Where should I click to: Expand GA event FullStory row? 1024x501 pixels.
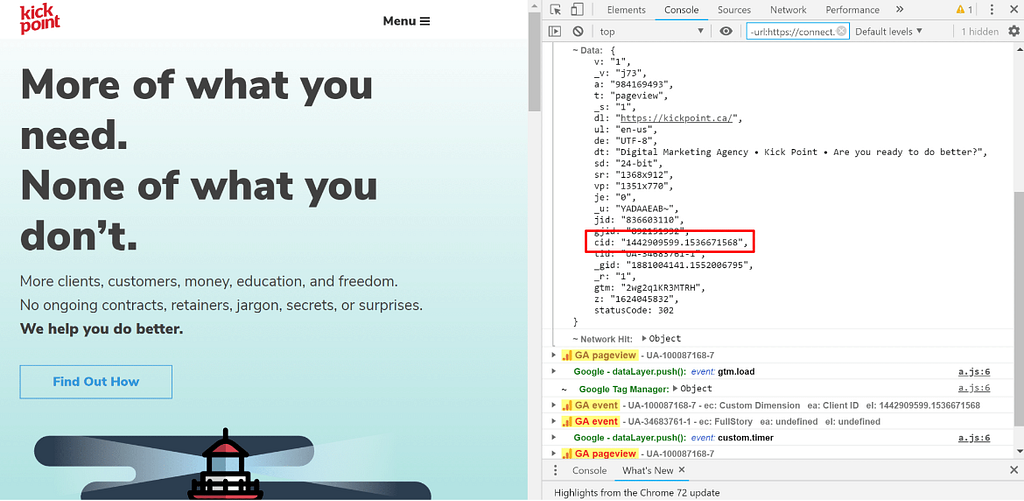point(554,421)
